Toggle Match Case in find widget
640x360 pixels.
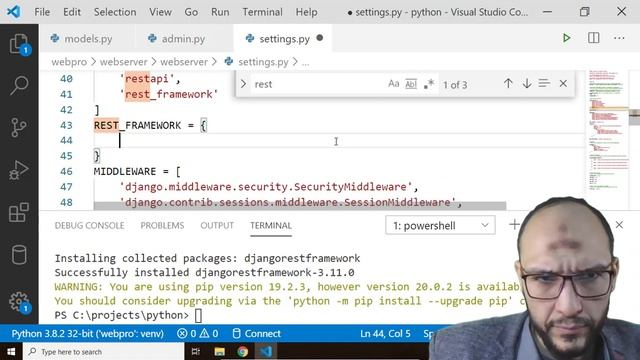pos(393,84)
